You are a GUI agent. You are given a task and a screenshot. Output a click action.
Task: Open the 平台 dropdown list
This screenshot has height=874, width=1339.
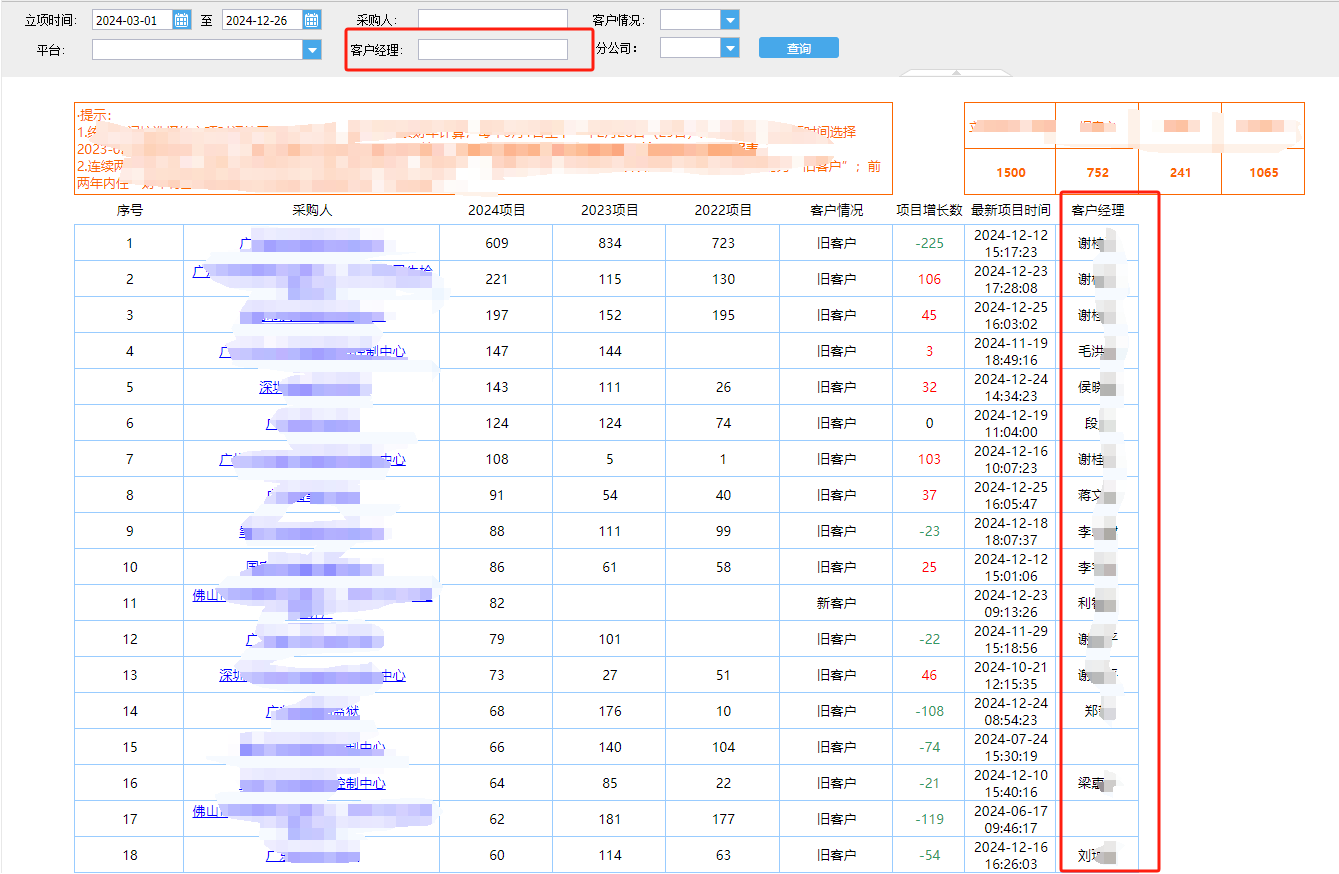click(312, 49)
